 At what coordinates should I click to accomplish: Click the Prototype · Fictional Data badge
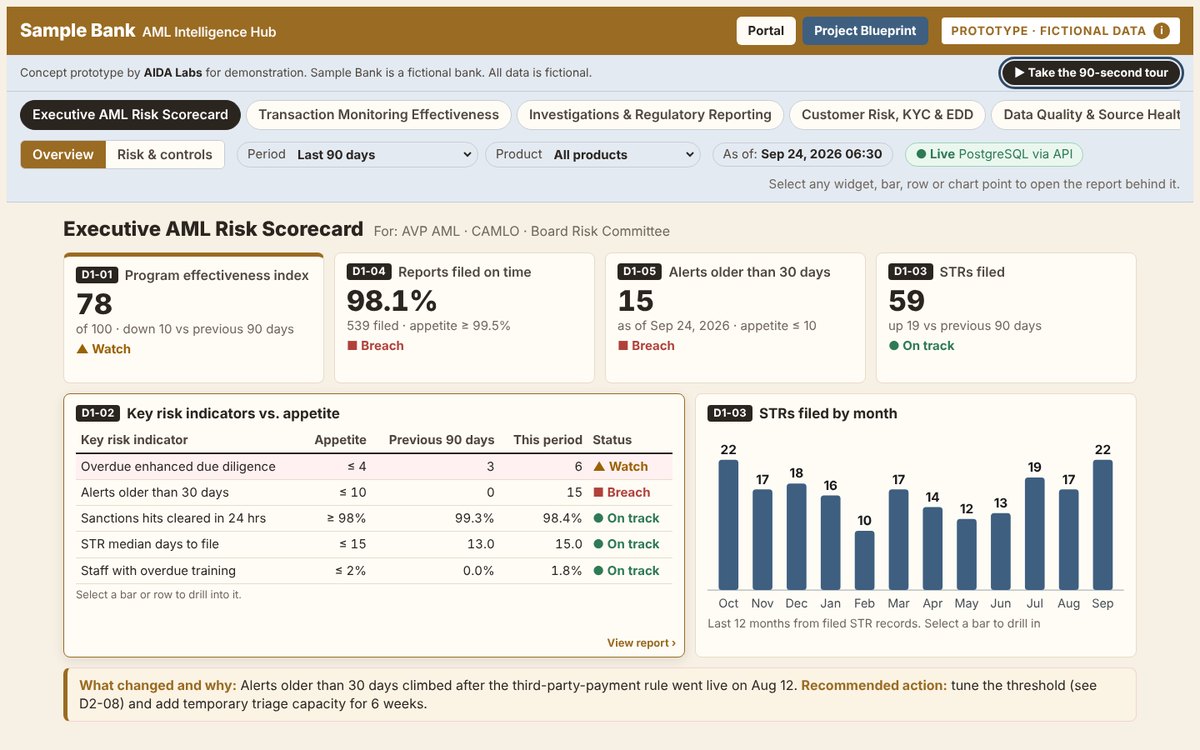[x=1060, y=31]
